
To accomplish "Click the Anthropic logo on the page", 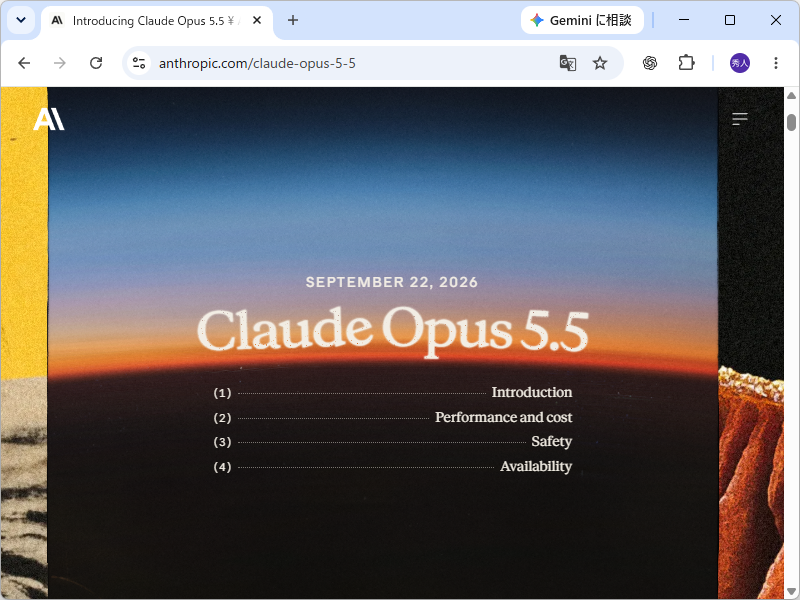I will (x=49, y=119).
